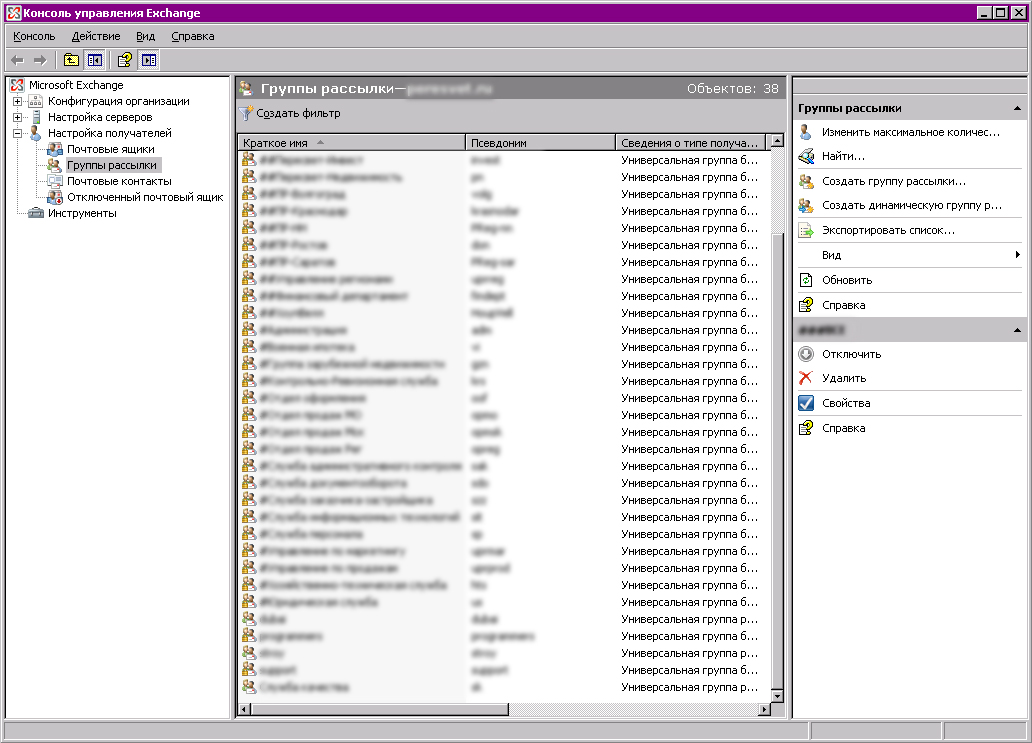Click the Create filter funnel icon
The width and height of the screenshot is (1032, 743).
(x=245, y=113)
